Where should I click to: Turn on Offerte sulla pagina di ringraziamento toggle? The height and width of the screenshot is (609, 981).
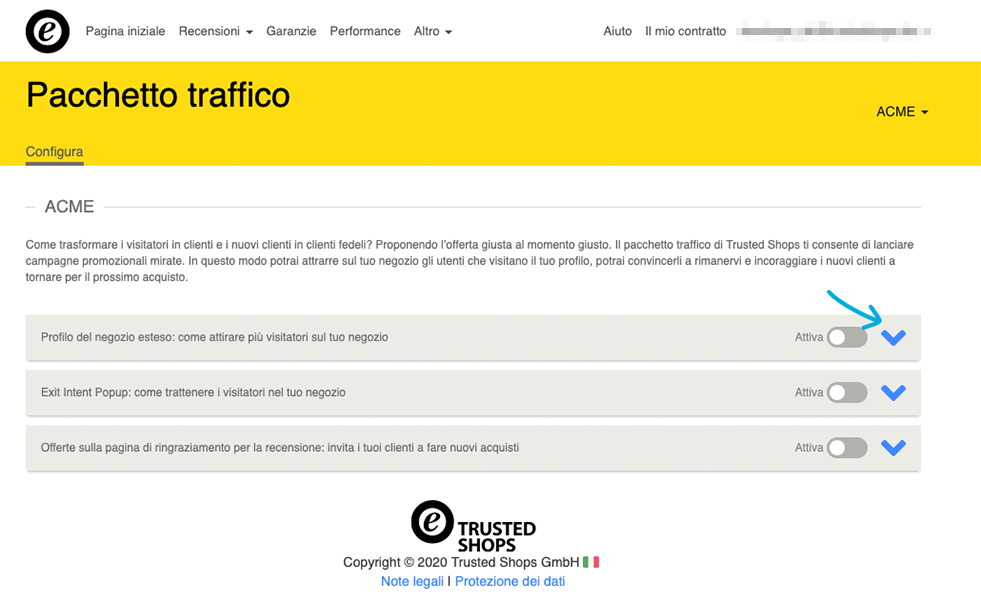(x=846, y=448)
